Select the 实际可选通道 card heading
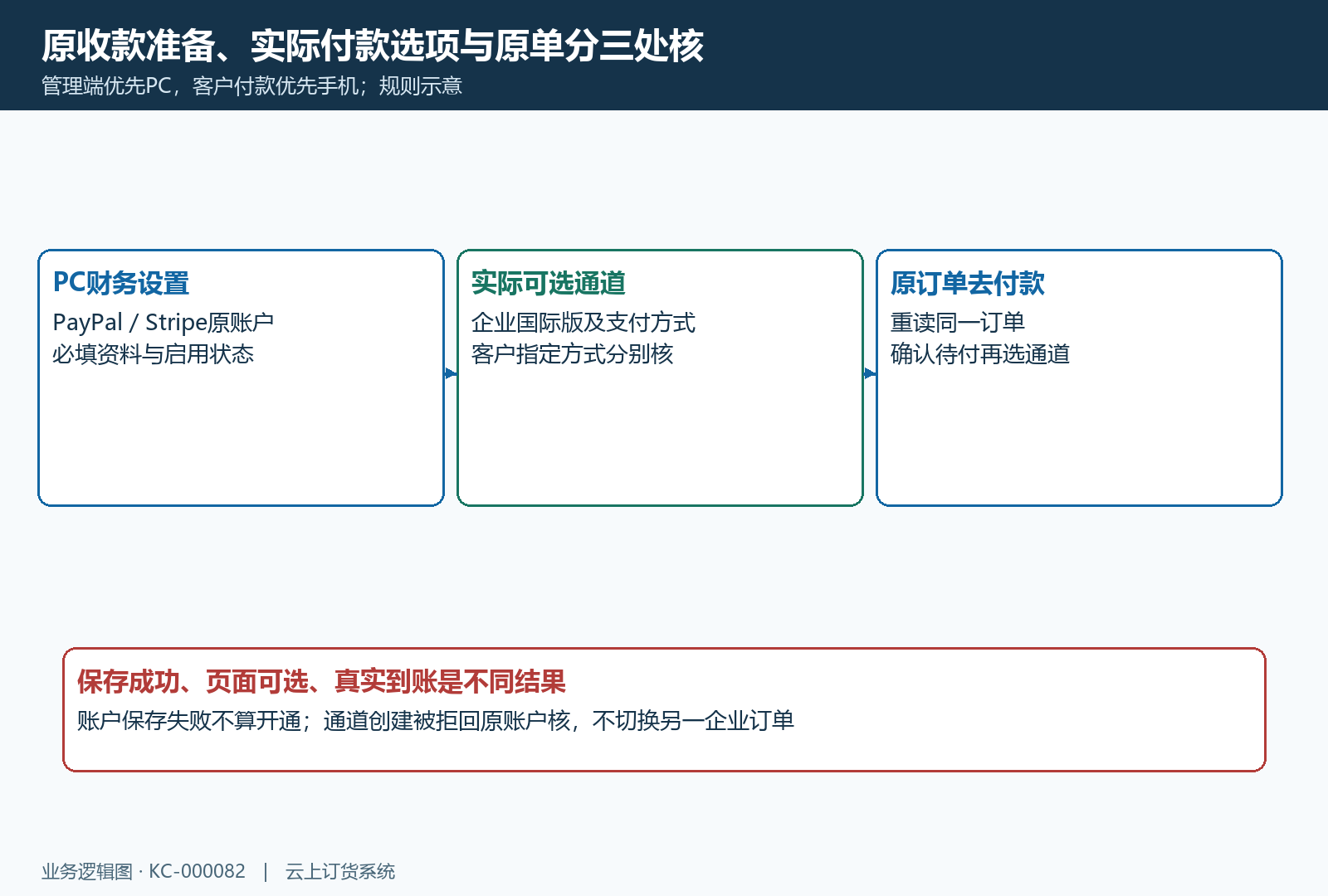Viewport: 1328px width, 896px height. (549, 283)
